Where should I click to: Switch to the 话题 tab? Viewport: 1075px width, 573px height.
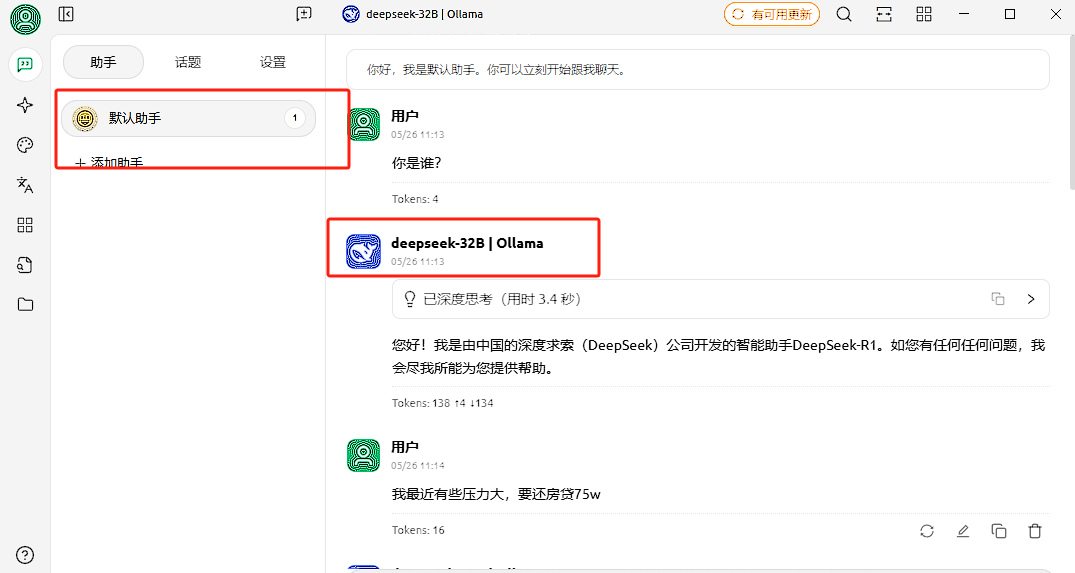click(x=188, y=62)
